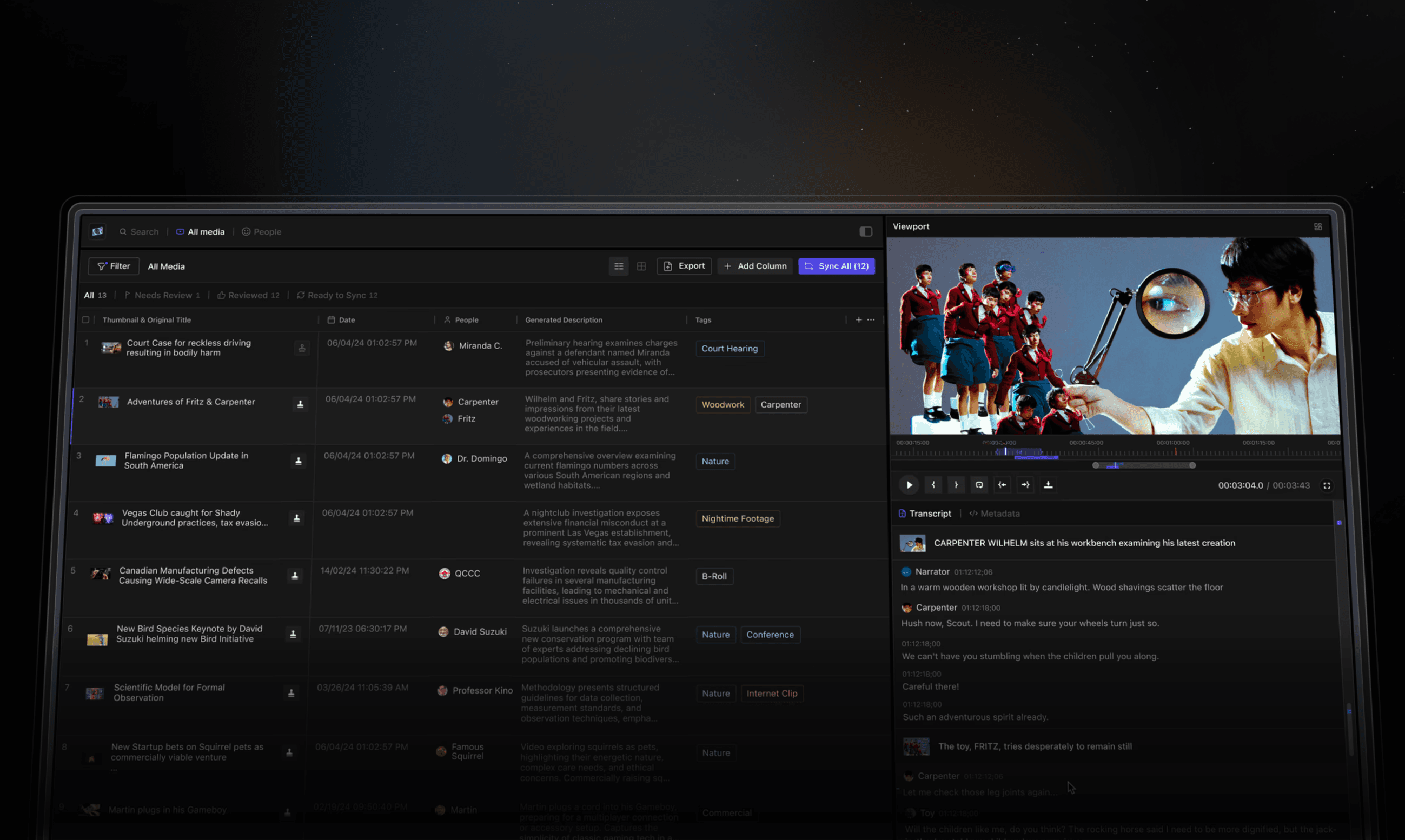Click the New Bird Species row upload icon
Image resolution: width=1405 pixels, height=840 pixels.
(293, 634)
